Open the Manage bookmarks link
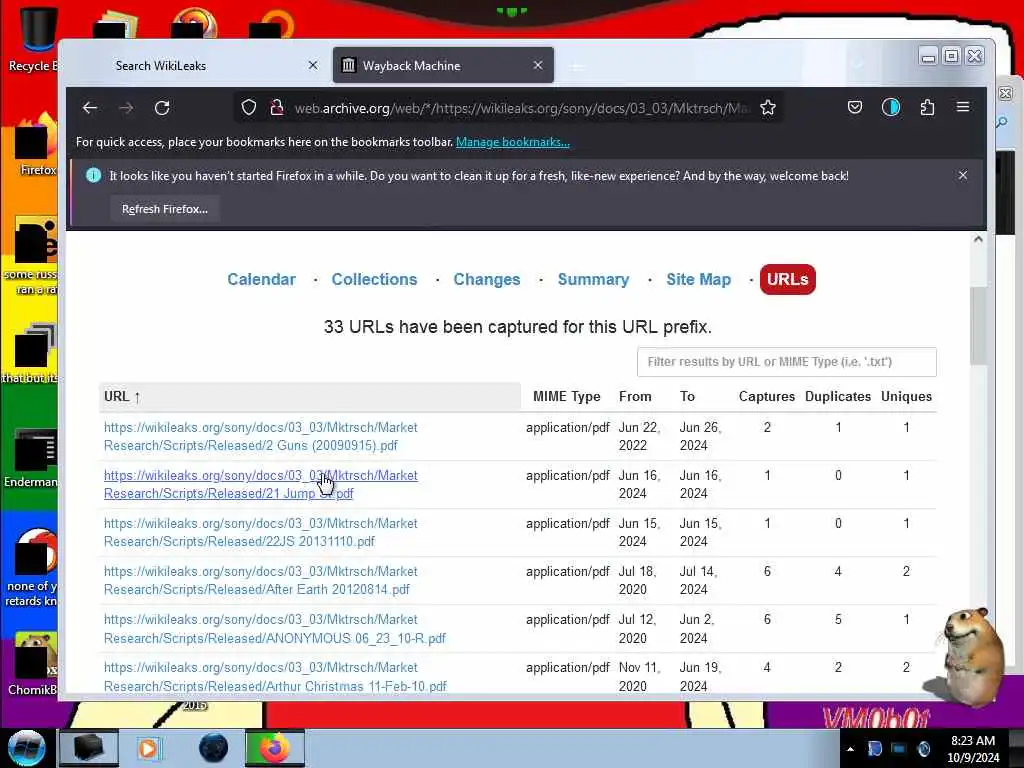1024x768 pixels. click(x=513, y=142)
